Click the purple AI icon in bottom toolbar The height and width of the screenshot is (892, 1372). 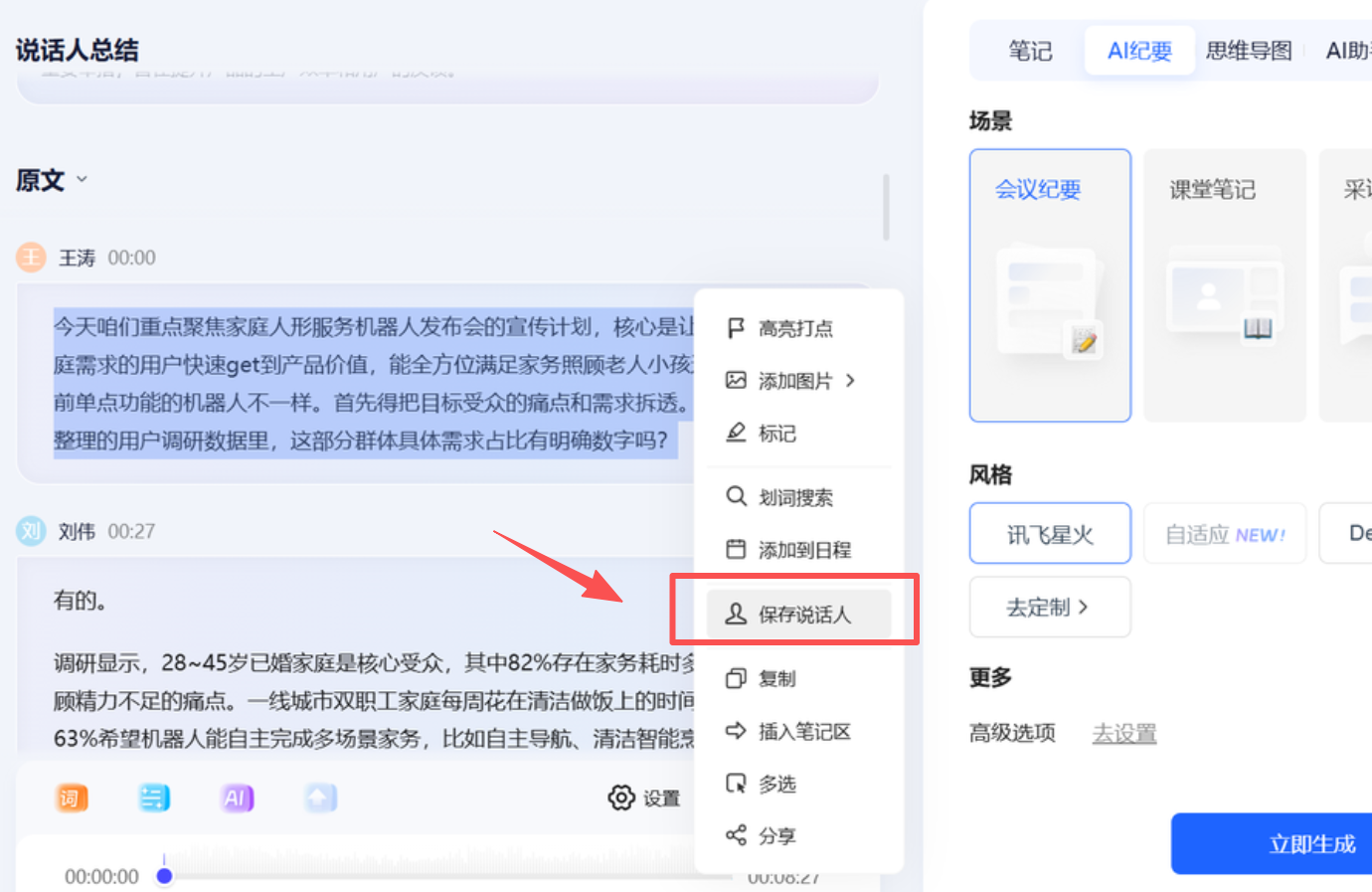(x=237, y=798)
